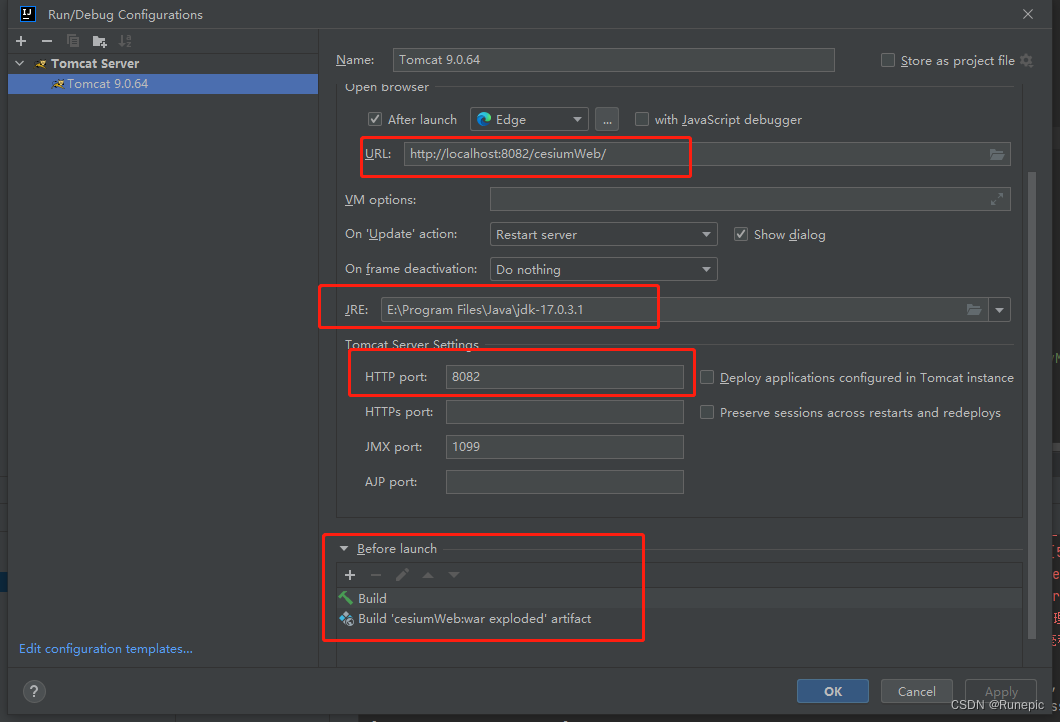Click the AJP port field
Viewport: 1060px width, 722px height.
(x=564, y=482)
